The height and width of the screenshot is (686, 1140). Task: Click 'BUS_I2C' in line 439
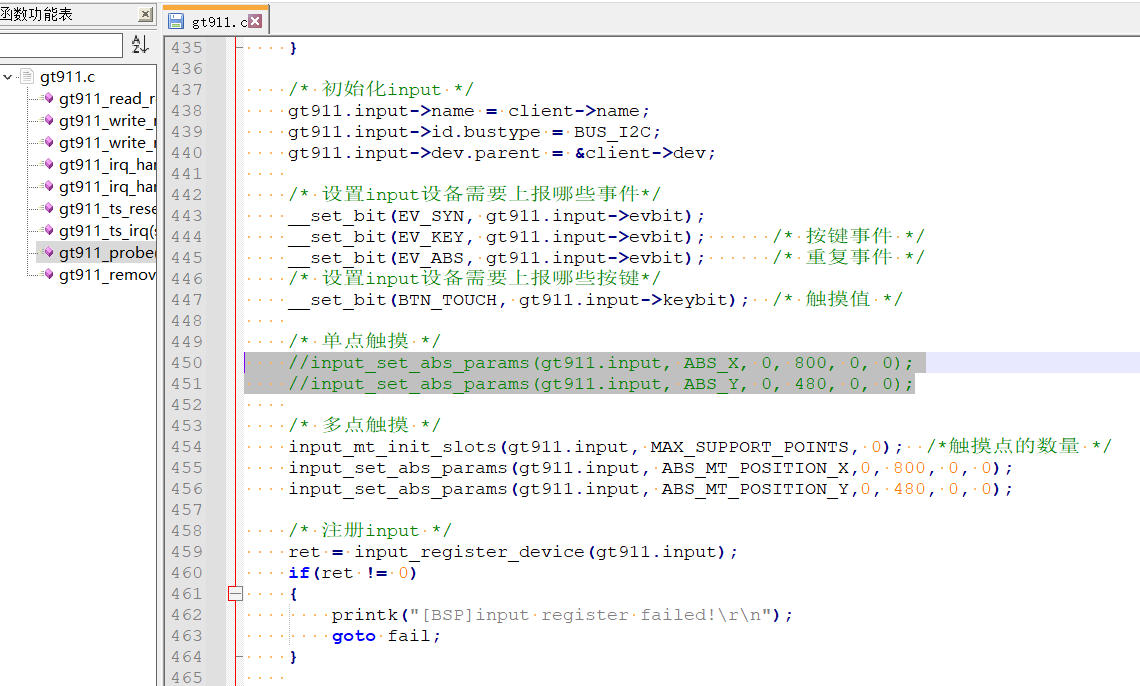pos(612,132)
